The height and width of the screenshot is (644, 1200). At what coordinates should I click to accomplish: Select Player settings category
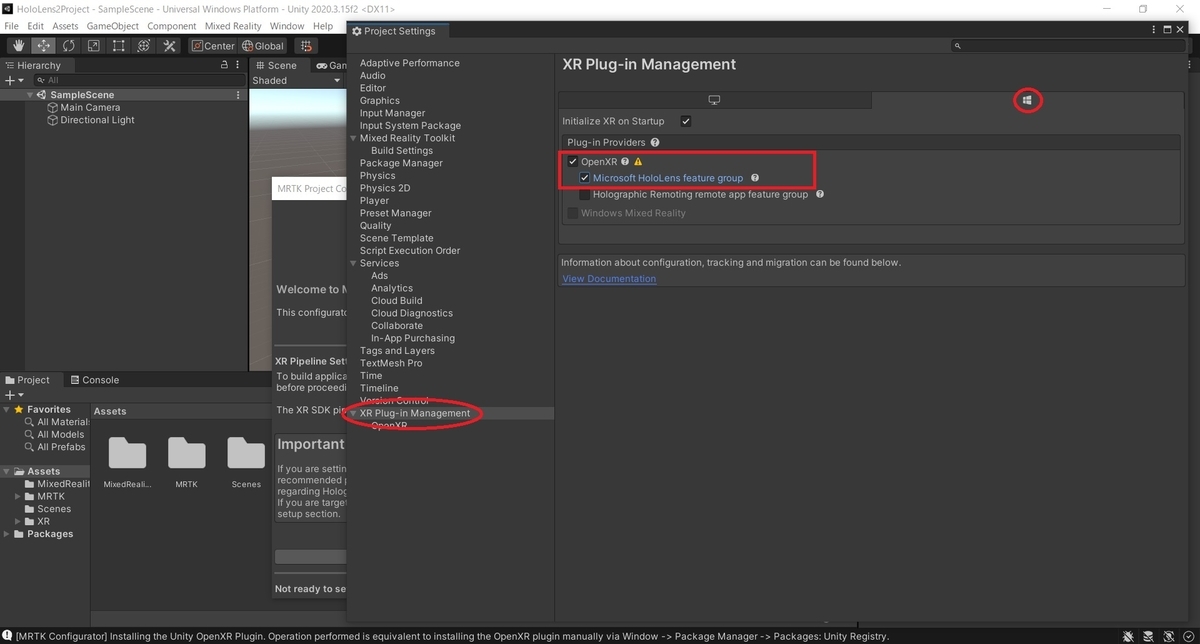376,200
